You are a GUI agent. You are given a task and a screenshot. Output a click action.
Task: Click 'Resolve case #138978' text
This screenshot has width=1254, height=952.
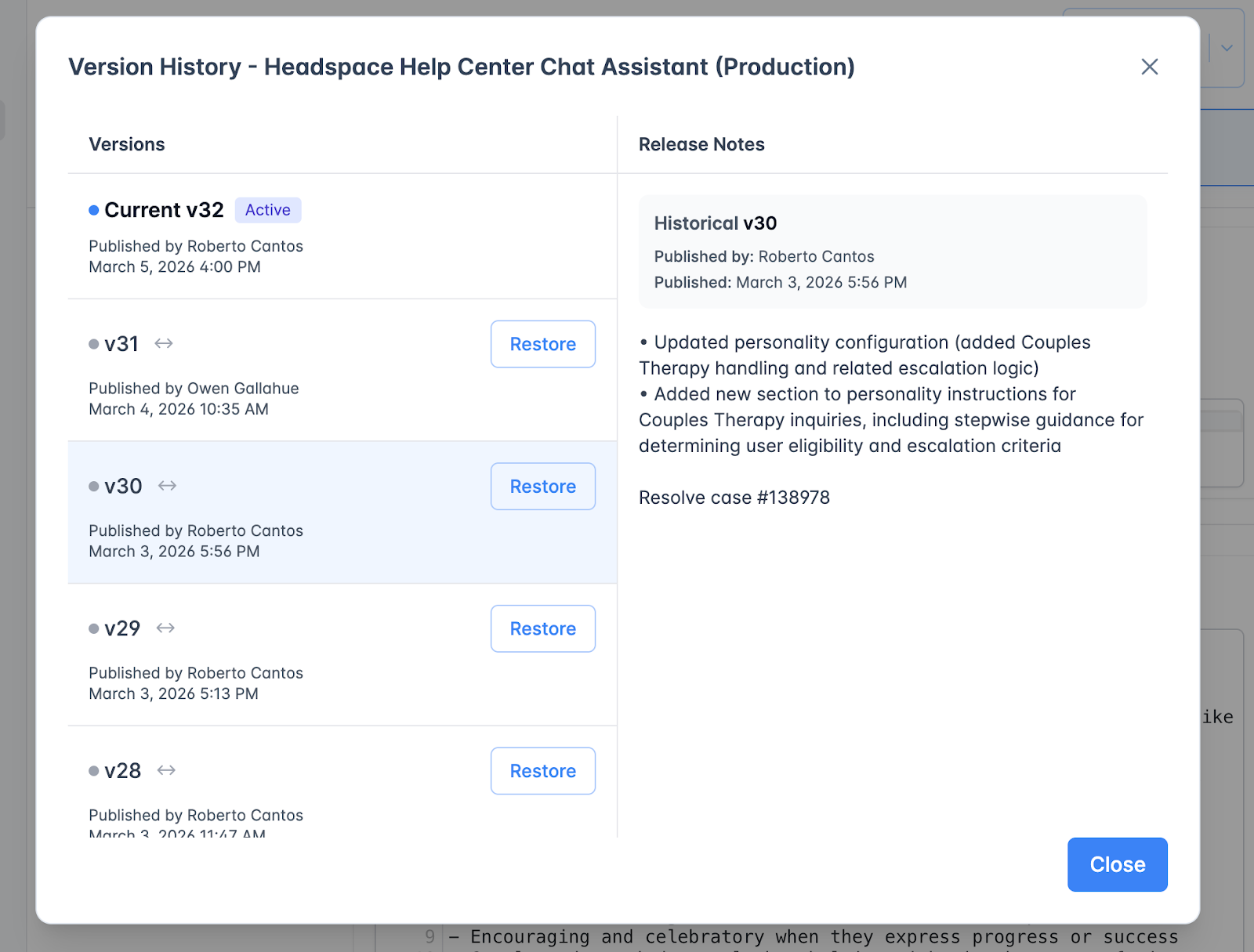click(734, 498)
